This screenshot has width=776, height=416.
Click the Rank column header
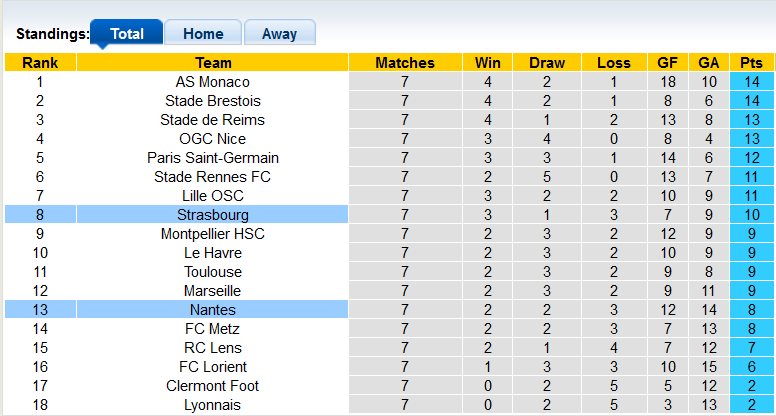pyautogui.click(x=40, y=63)
